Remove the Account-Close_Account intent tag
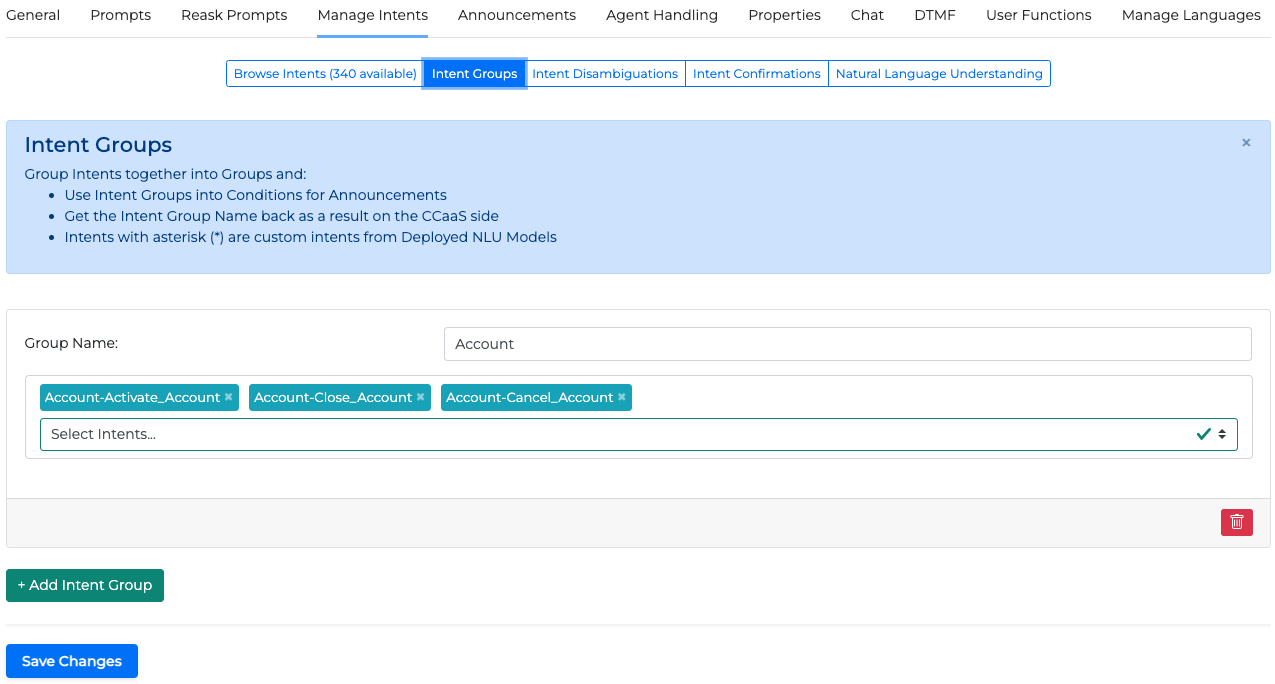 click(x=421, y=397)
